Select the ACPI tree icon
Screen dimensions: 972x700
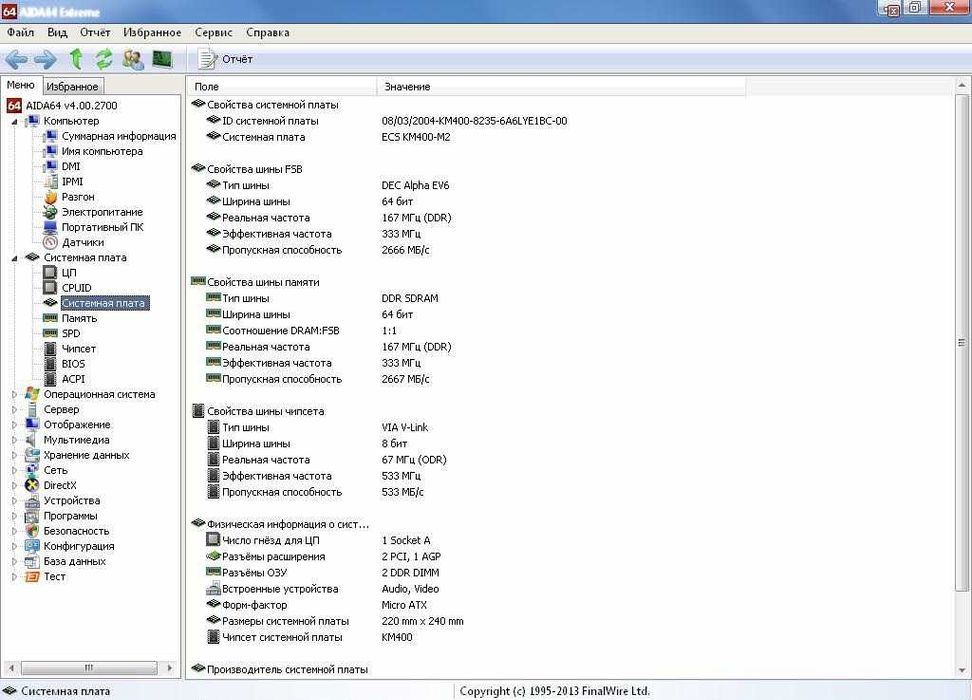50,379
